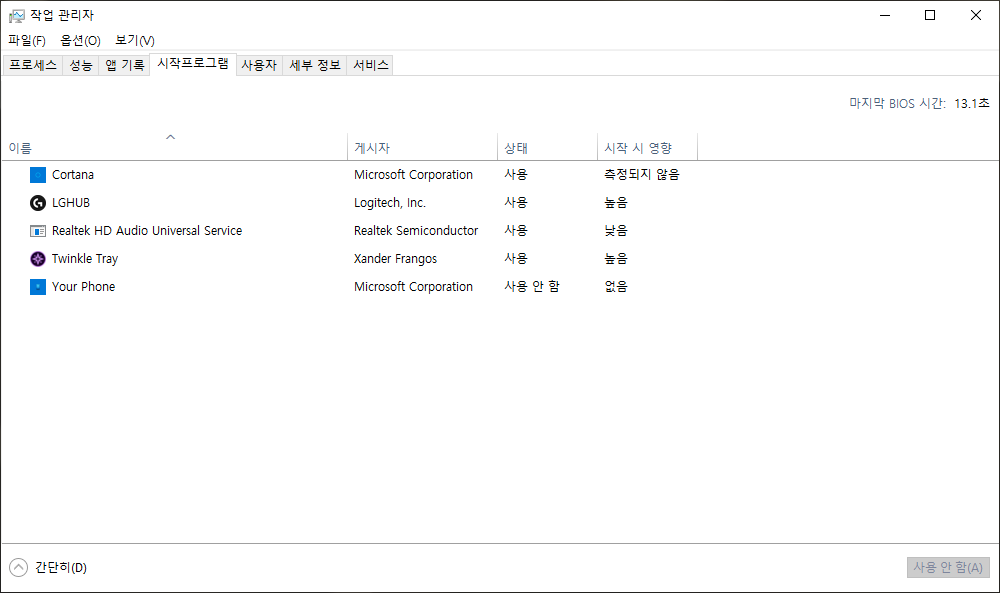This screenshot has width=1000, height=593.
Task: Click the 사용 status of the LGHUB row
Action: coord(516,203)
